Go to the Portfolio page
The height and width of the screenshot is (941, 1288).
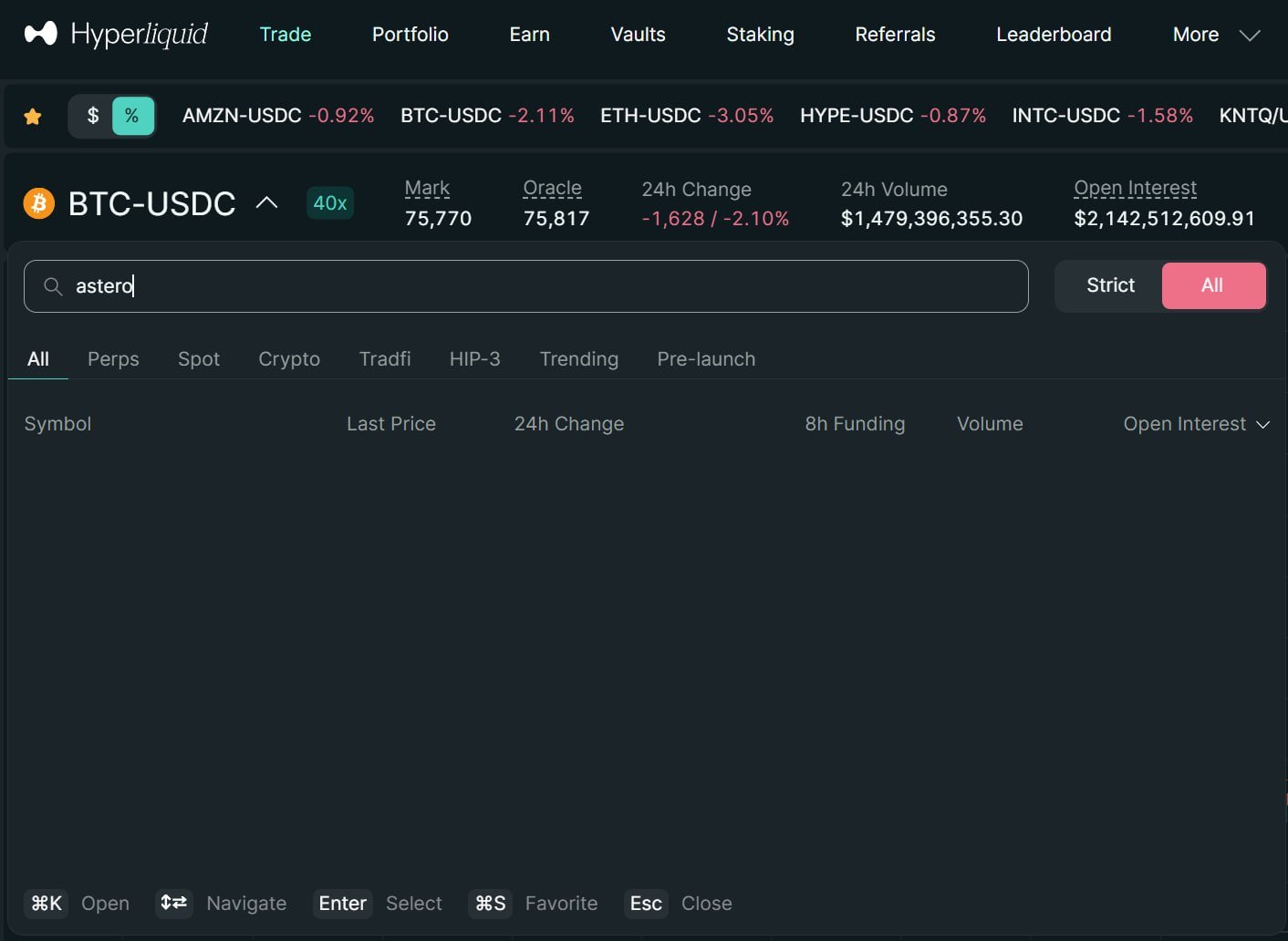(410, 35)
